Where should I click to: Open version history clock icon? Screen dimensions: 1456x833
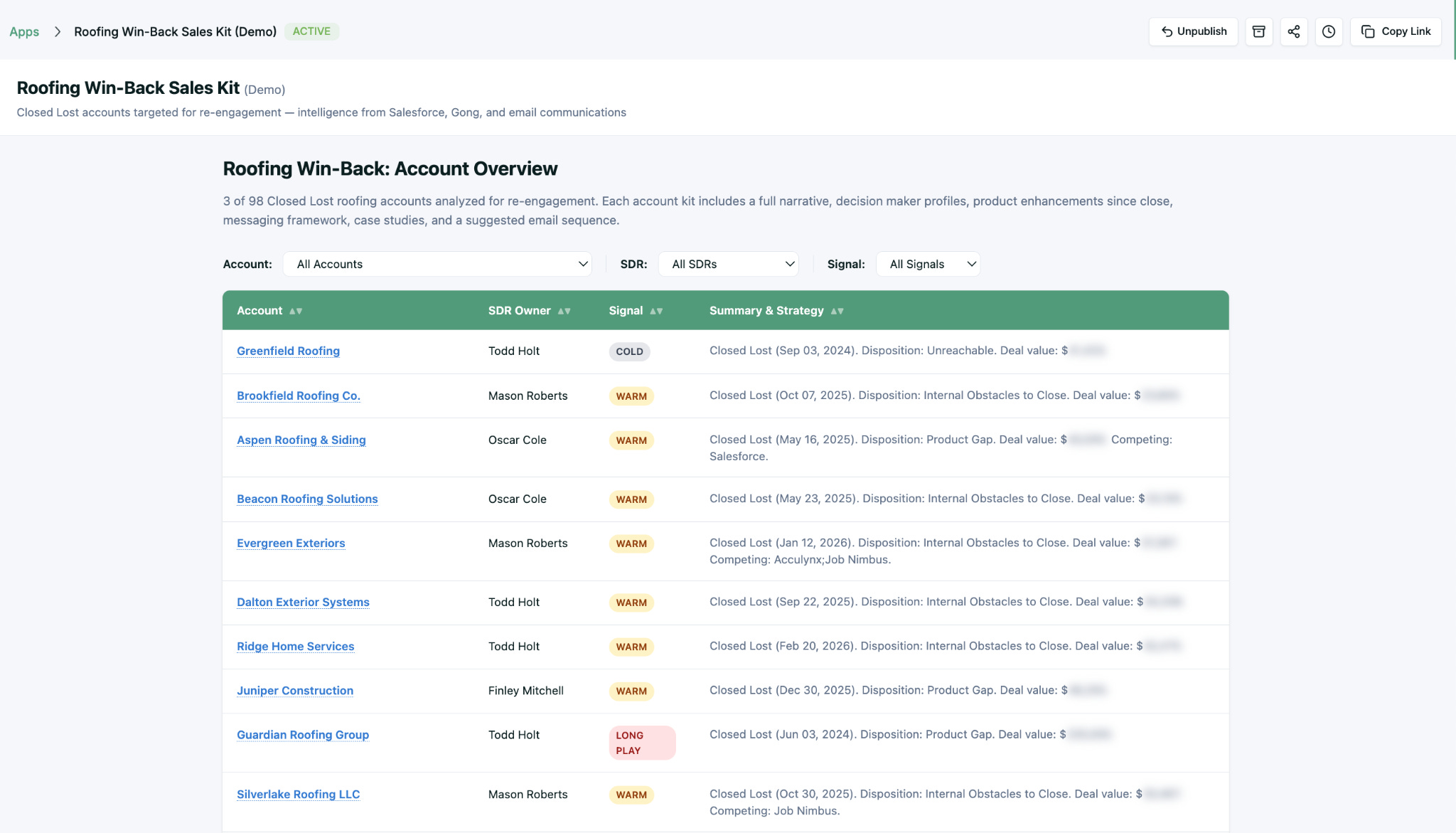click(1328, 31)
